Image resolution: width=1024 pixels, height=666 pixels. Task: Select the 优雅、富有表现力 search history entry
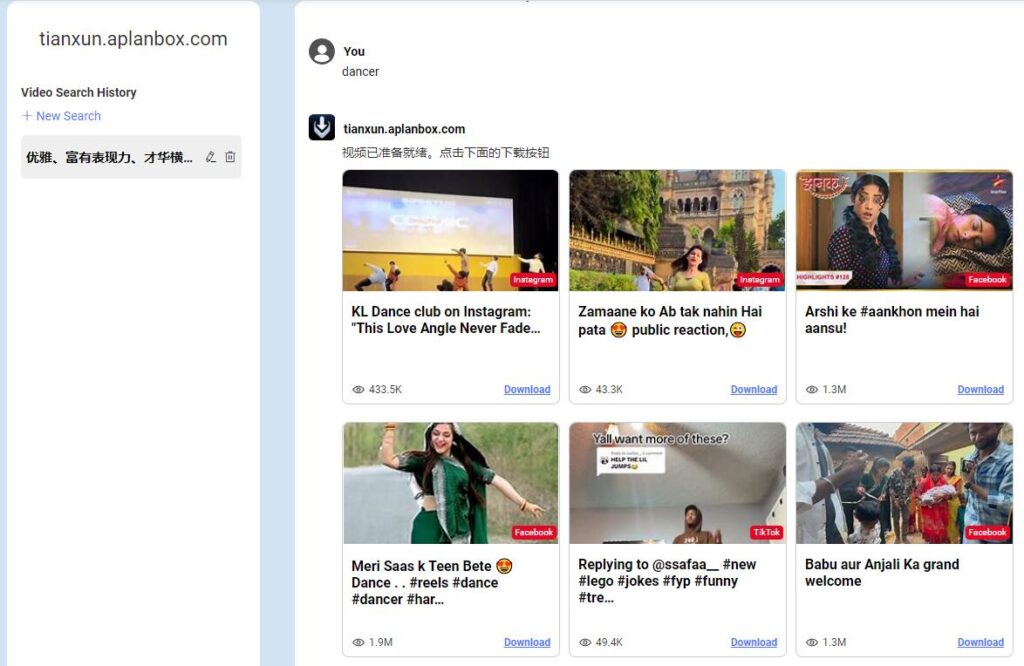131,157
